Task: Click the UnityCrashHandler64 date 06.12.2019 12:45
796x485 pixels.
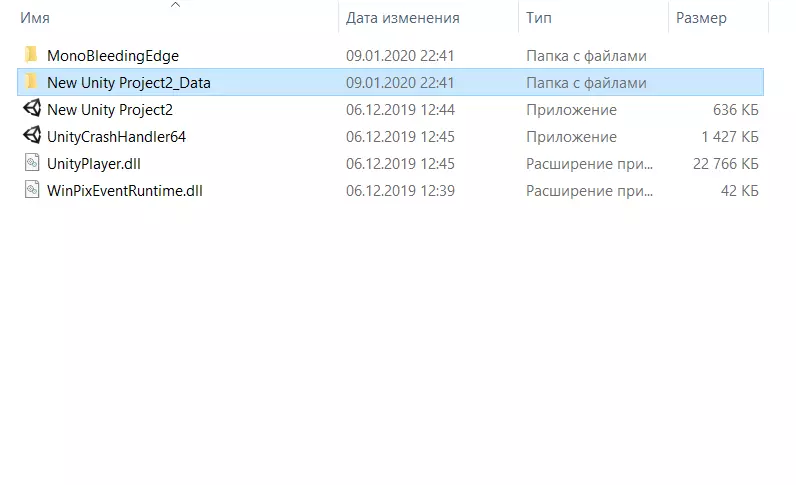Action: pos(400,137)
